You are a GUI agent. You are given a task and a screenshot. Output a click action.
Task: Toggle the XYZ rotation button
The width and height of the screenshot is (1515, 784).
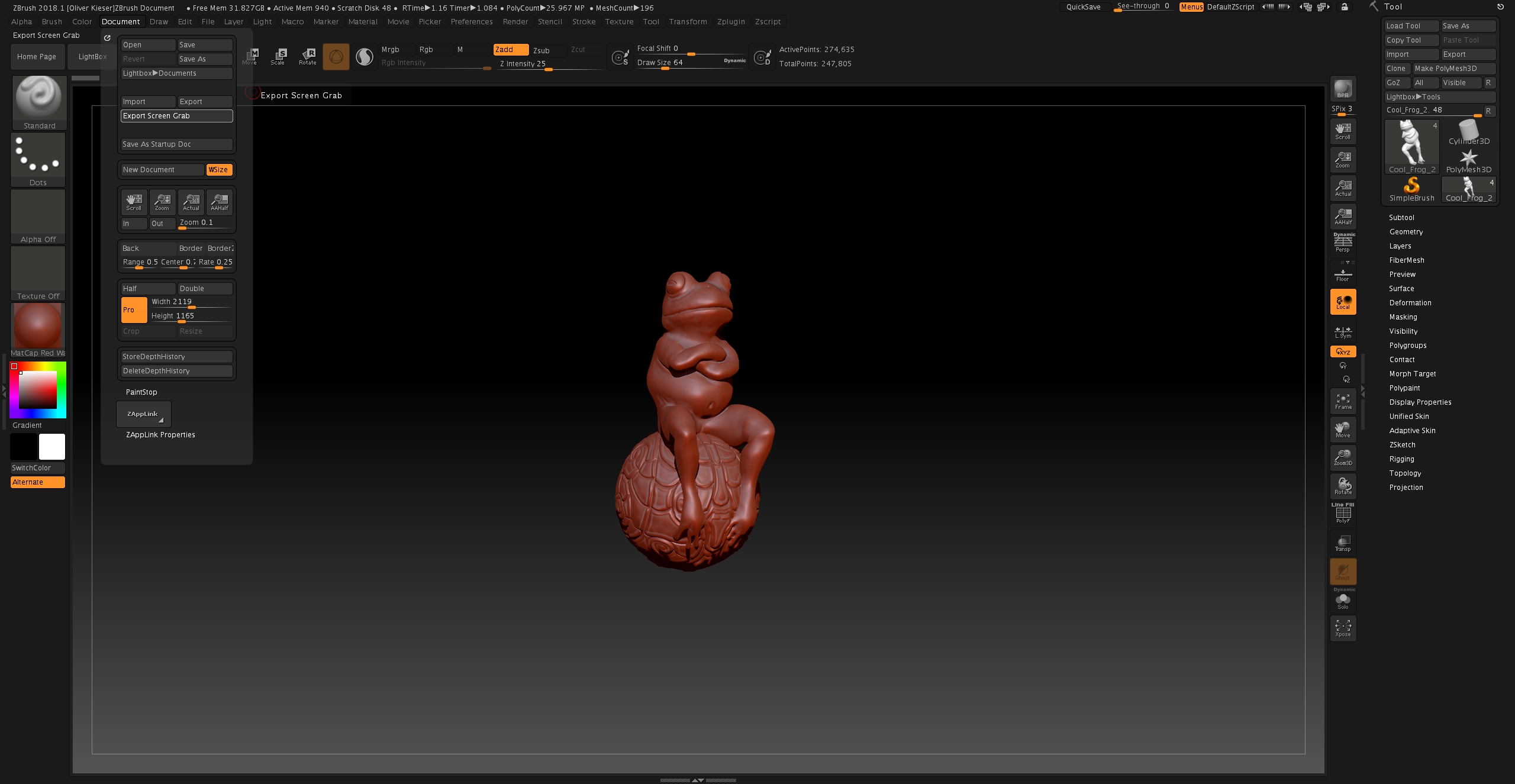(x=1343, y=351)
